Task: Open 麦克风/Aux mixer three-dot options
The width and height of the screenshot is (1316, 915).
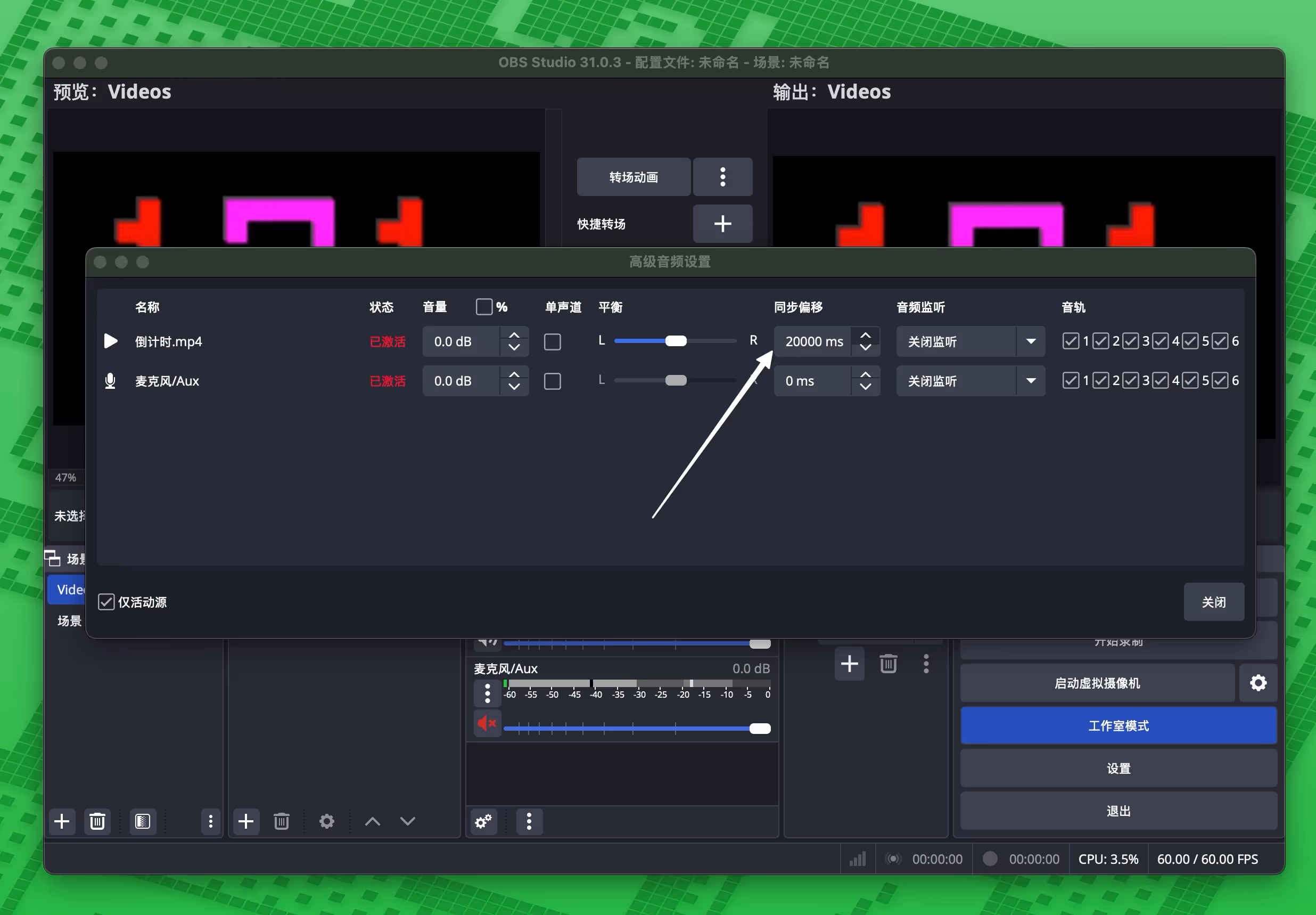Action: (x=487, y=693)
